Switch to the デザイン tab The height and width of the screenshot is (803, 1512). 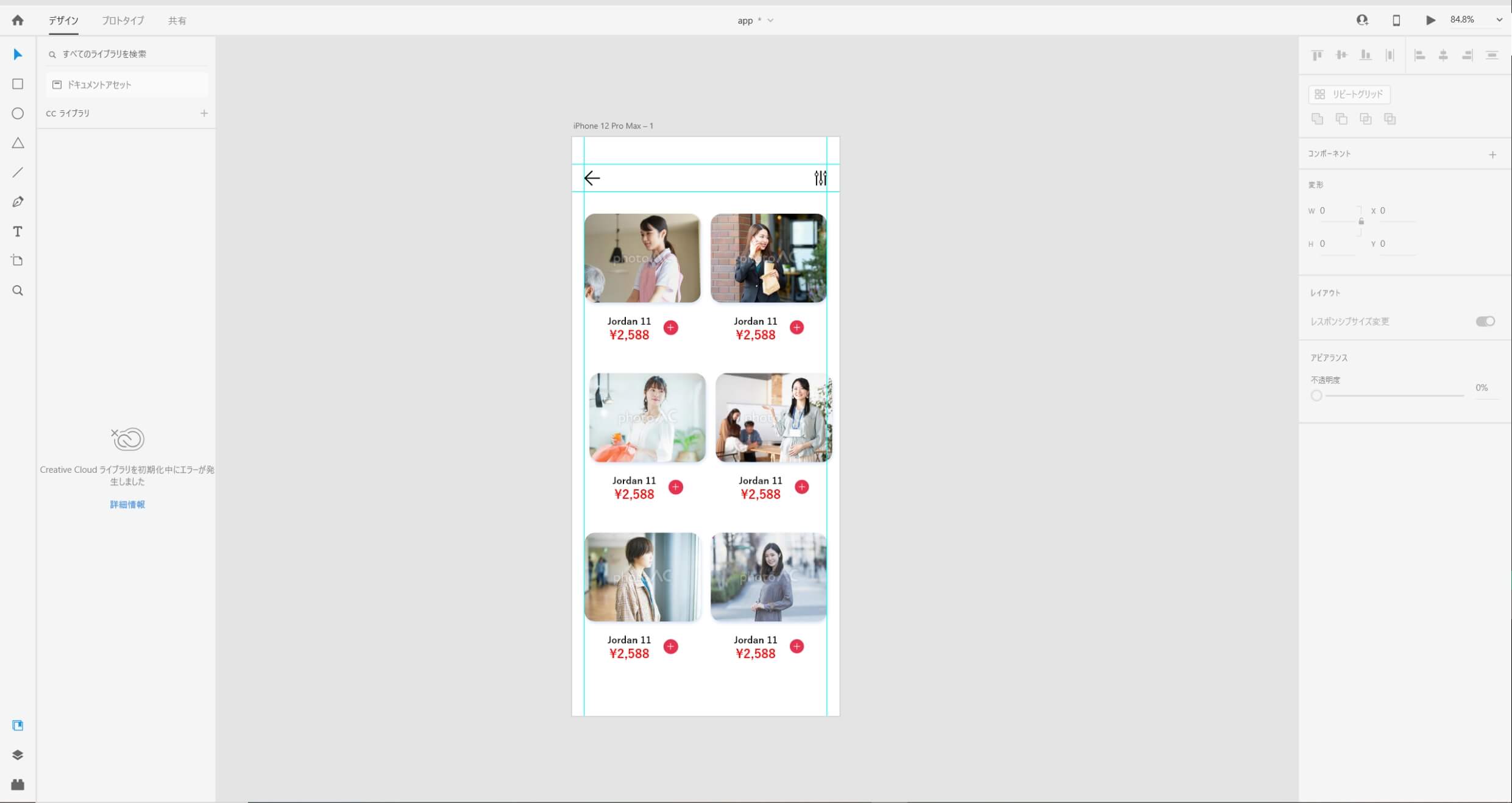pos(63,21)
